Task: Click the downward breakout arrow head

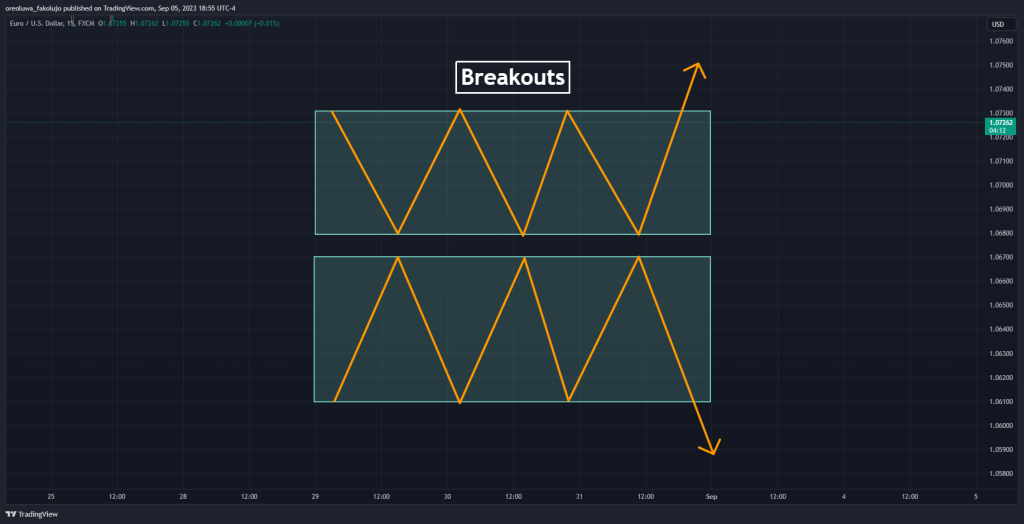Action: click(x=713, y=449)
